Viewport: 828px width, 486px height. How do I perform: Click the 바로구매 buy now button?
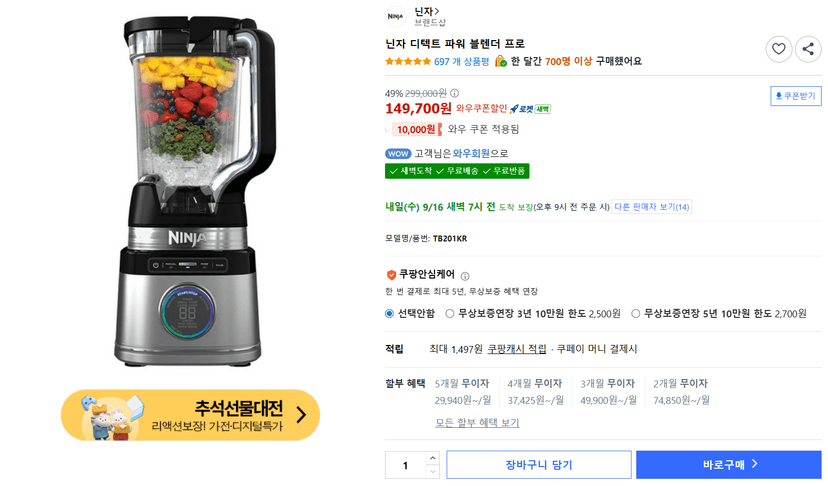coord(729,465)
